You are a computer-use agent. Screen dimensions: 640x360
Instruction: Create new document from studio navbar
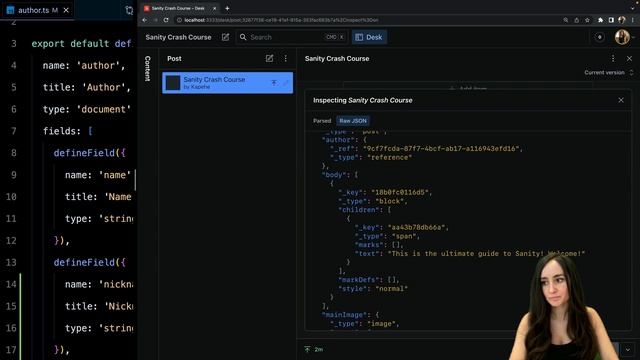click(225, 37)
